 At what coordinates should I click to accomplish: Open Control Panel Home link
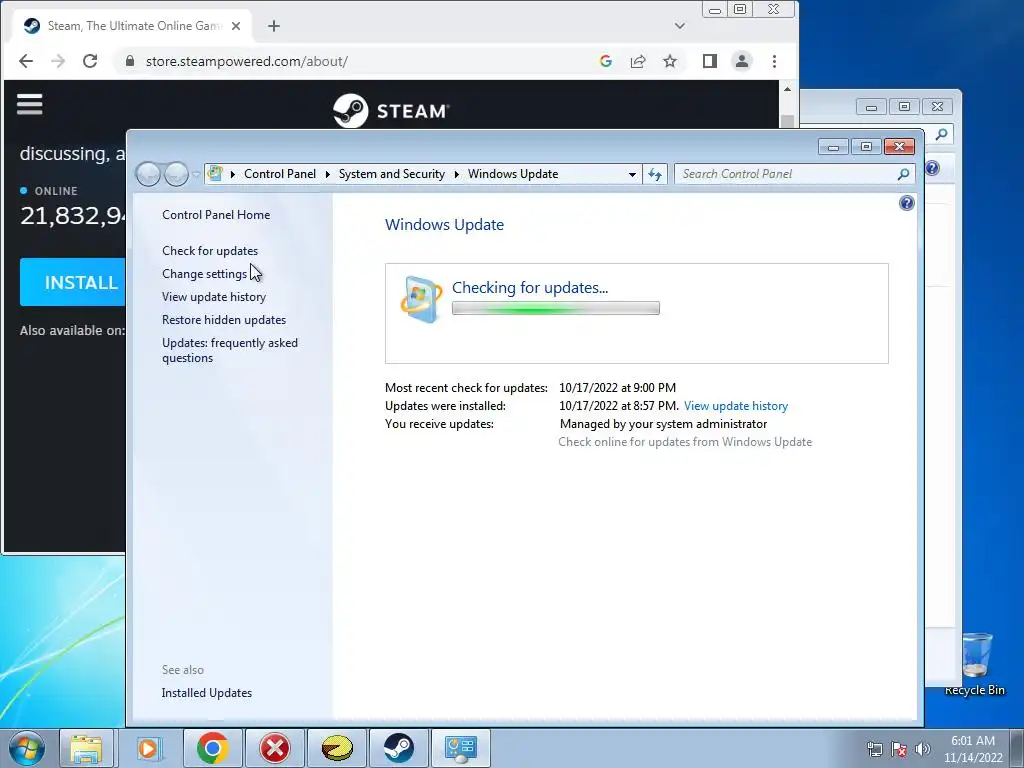pos(216,215)
